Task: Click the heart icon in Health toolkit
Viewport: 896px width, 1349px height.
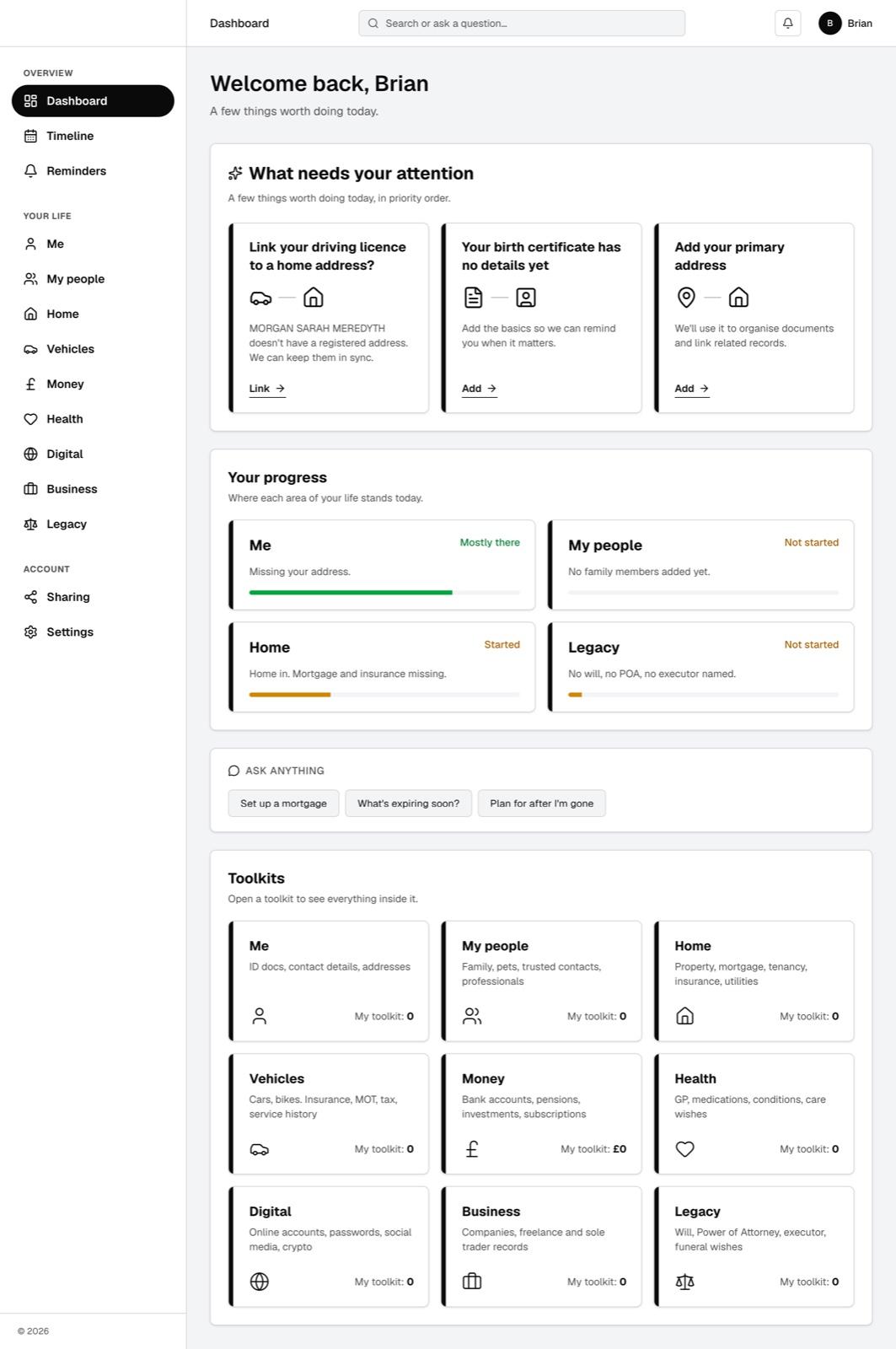Action: point(684,1149)
